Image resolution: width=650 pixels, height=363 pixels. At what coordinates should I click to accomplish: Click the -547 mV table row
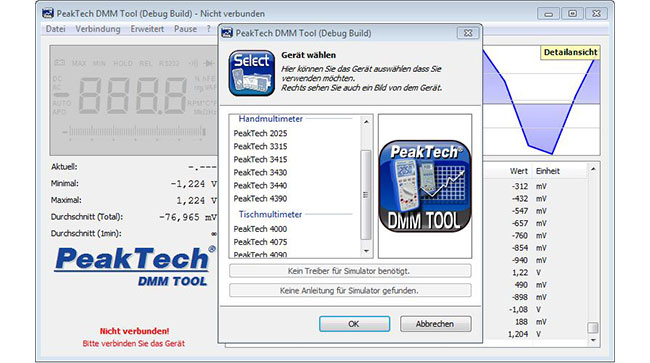(x=536, y=211)
